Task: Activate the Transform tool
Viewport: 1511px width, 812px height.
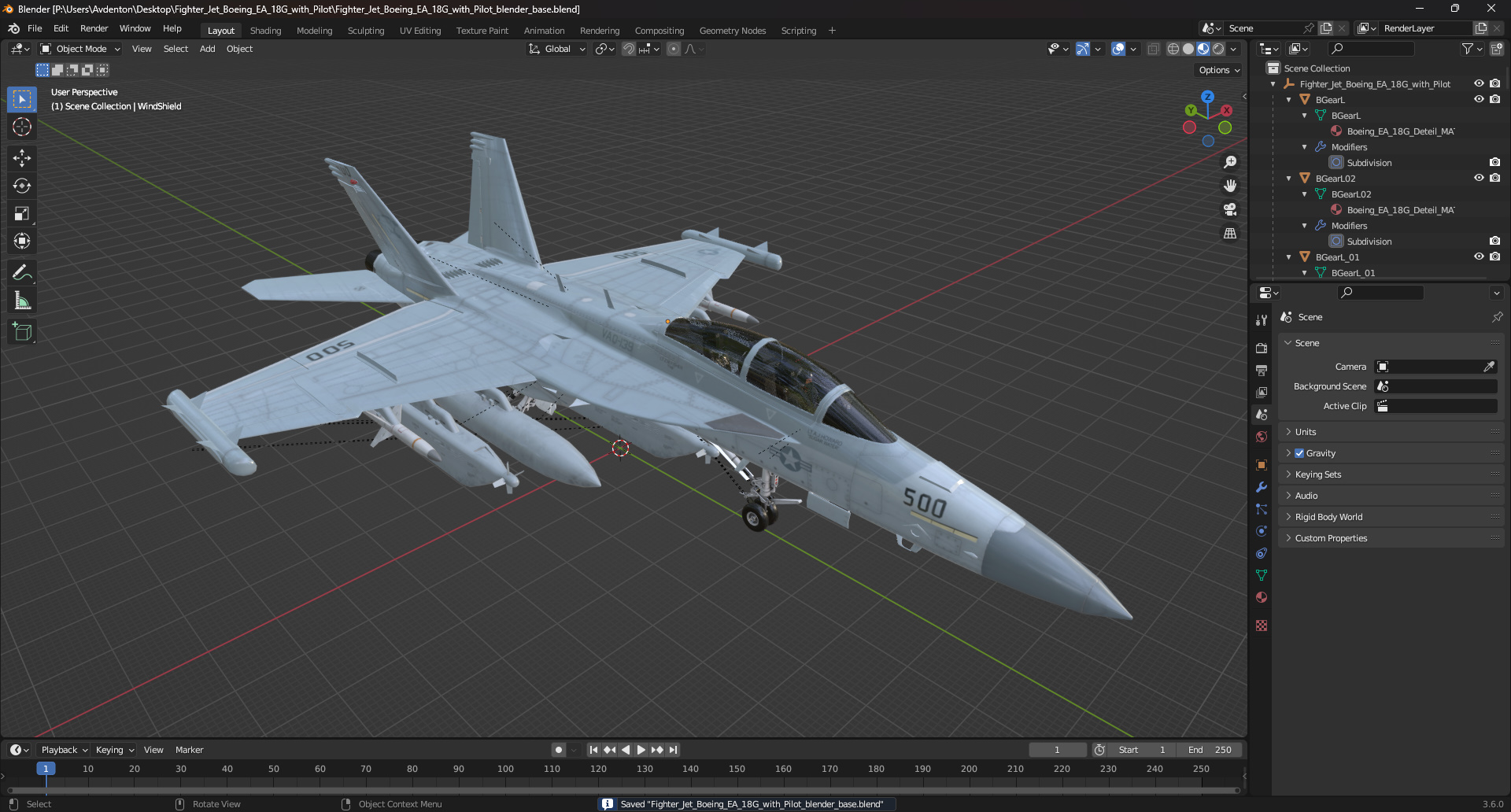Action: tap(22, 241)
